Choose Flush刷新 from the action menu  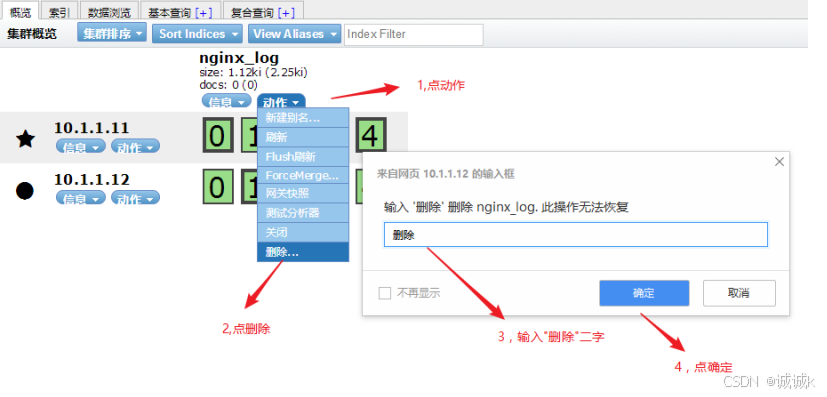303,157
